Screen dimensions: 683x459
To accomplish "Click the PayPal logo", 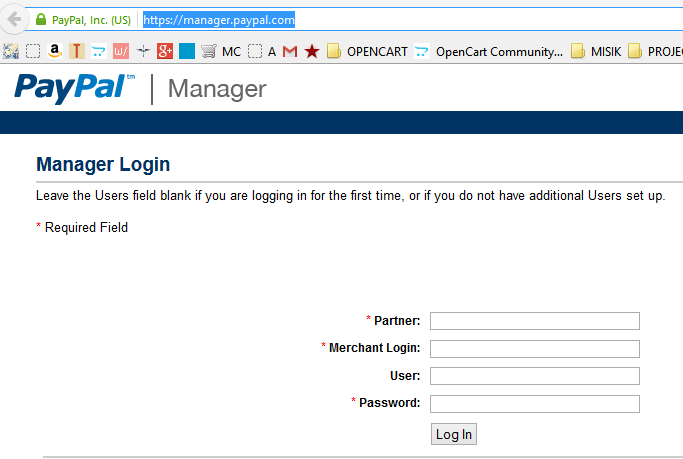I will [x=74, y=88].
